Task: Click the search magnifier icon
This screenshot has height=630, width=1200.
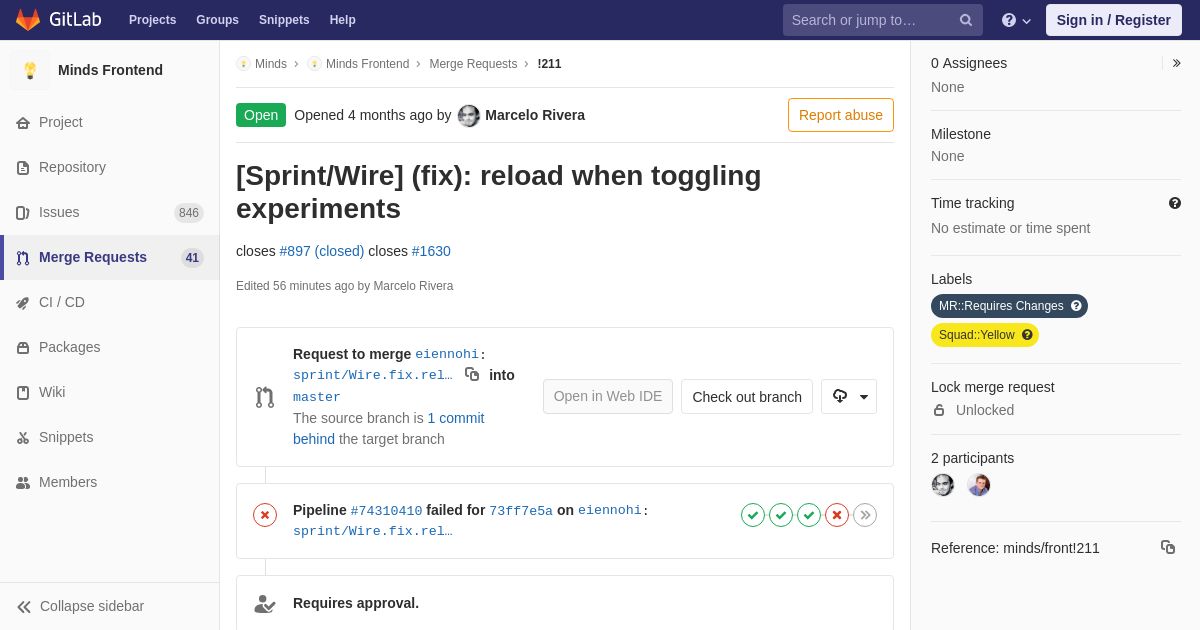Action: pos(966,20)
